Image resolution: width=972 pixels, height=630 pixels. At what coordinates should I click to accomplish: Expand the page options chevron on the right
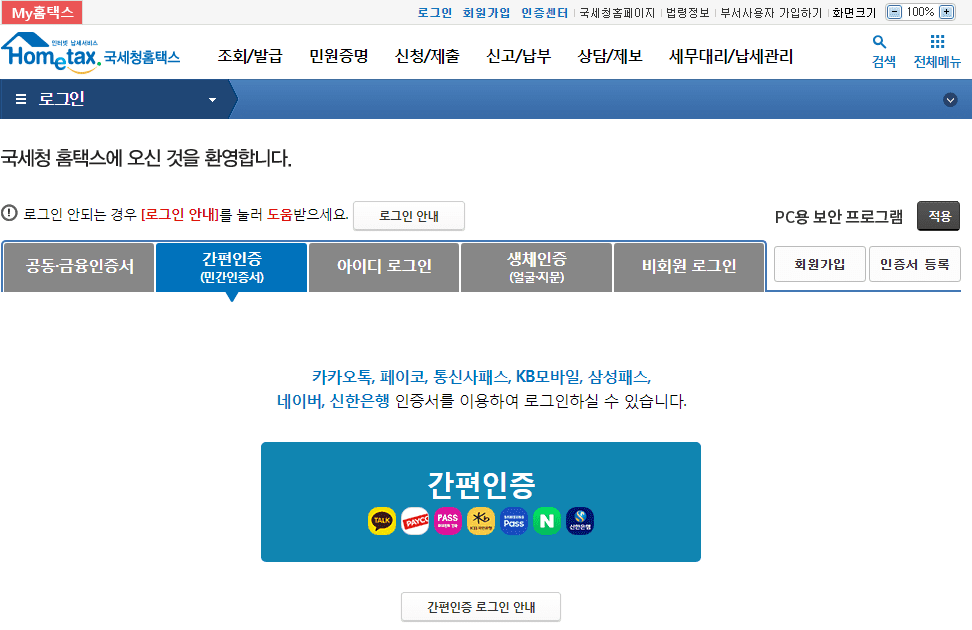pos(951,100)
